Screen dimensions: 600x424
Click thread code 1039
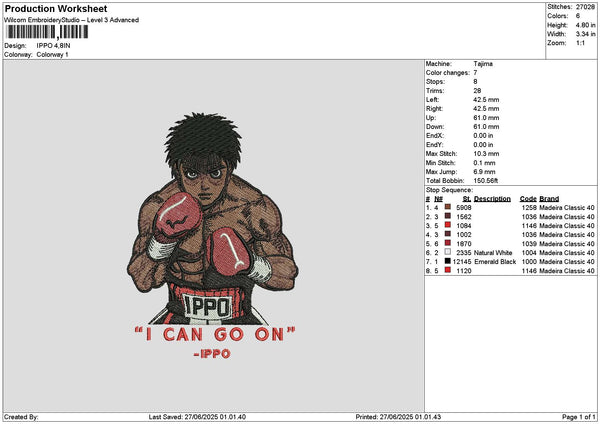[x=529, y=243]
